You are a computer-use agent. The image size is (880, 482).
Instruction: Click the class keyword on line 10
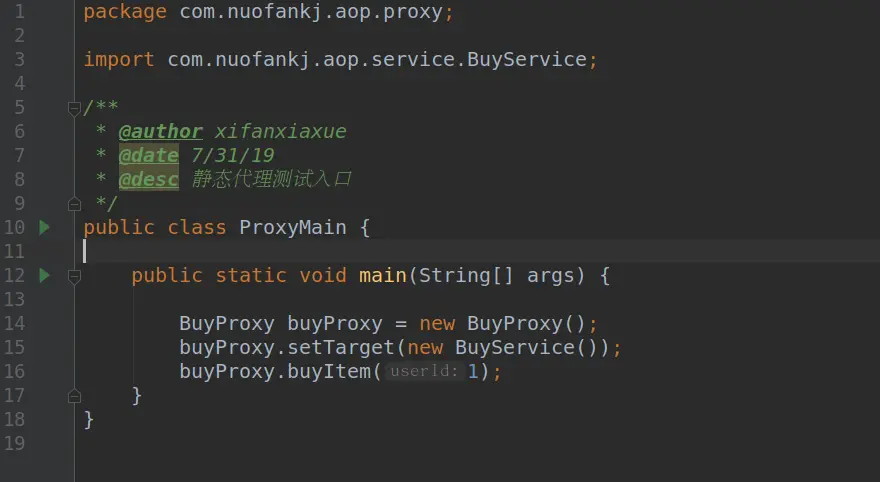click(x=197, y=227)
